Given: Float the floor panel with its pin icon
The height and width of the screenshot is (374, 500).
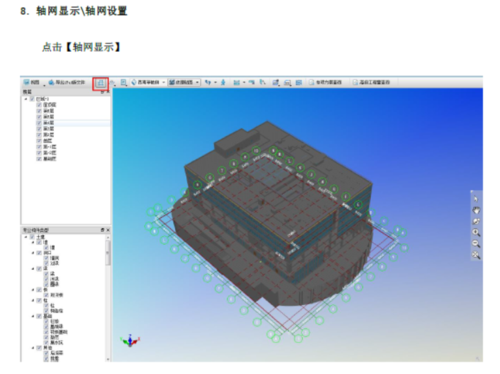Looking at the screenshot, I should (x=103, y=92).
